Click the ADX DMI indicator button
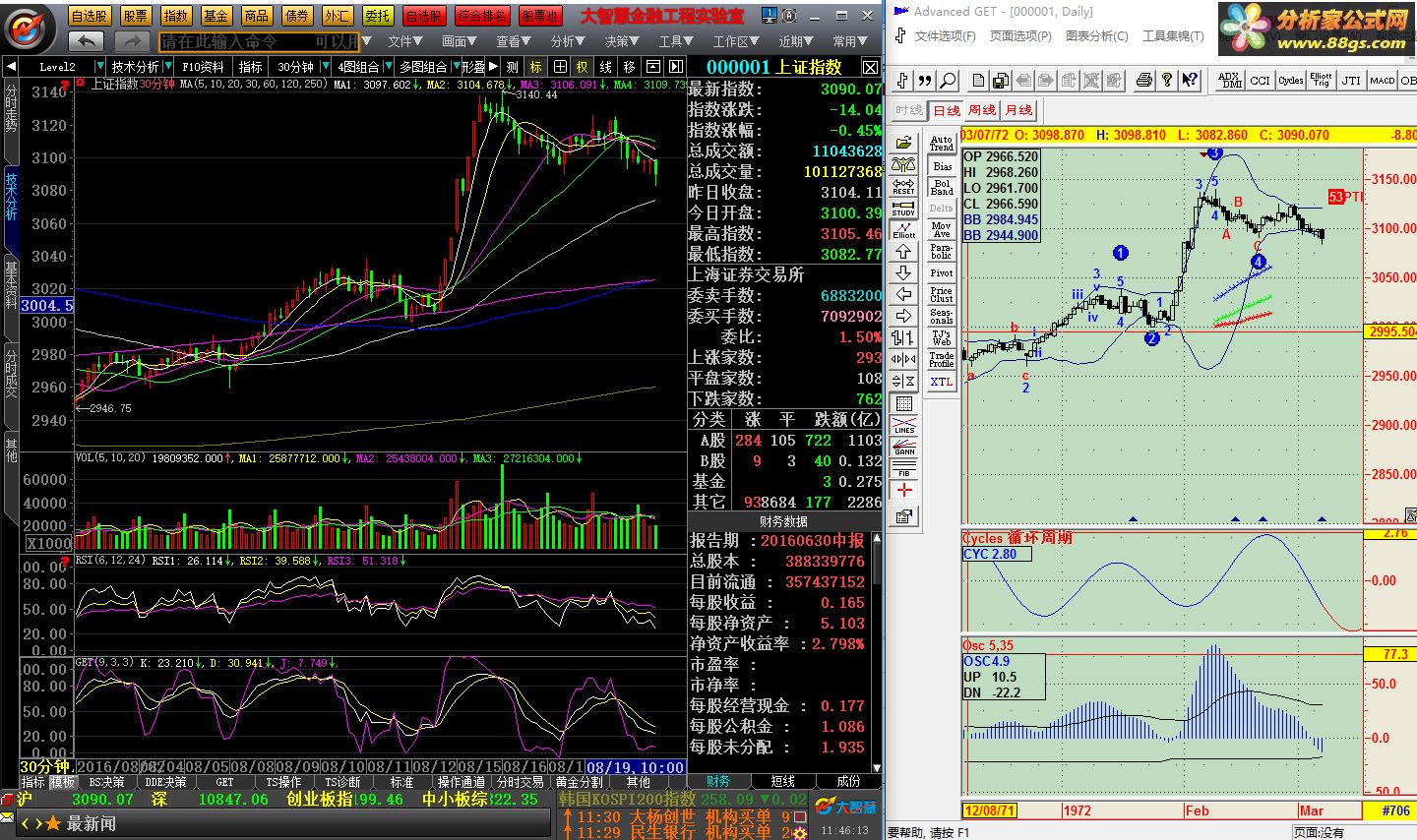This screenshot has width=1417, height=840. (1229, 81)
